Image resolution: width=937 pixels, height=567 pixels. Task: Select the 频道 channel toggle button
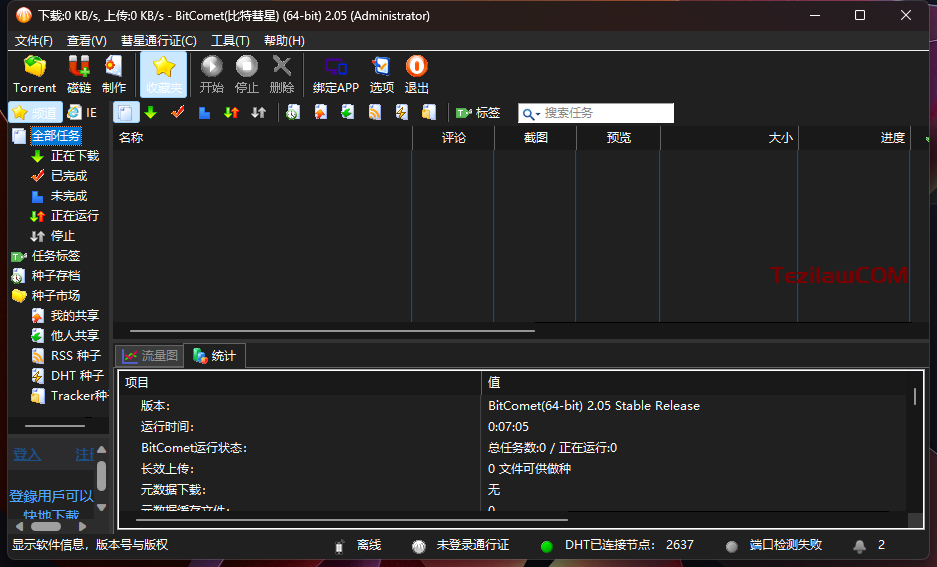coord(35,112)
